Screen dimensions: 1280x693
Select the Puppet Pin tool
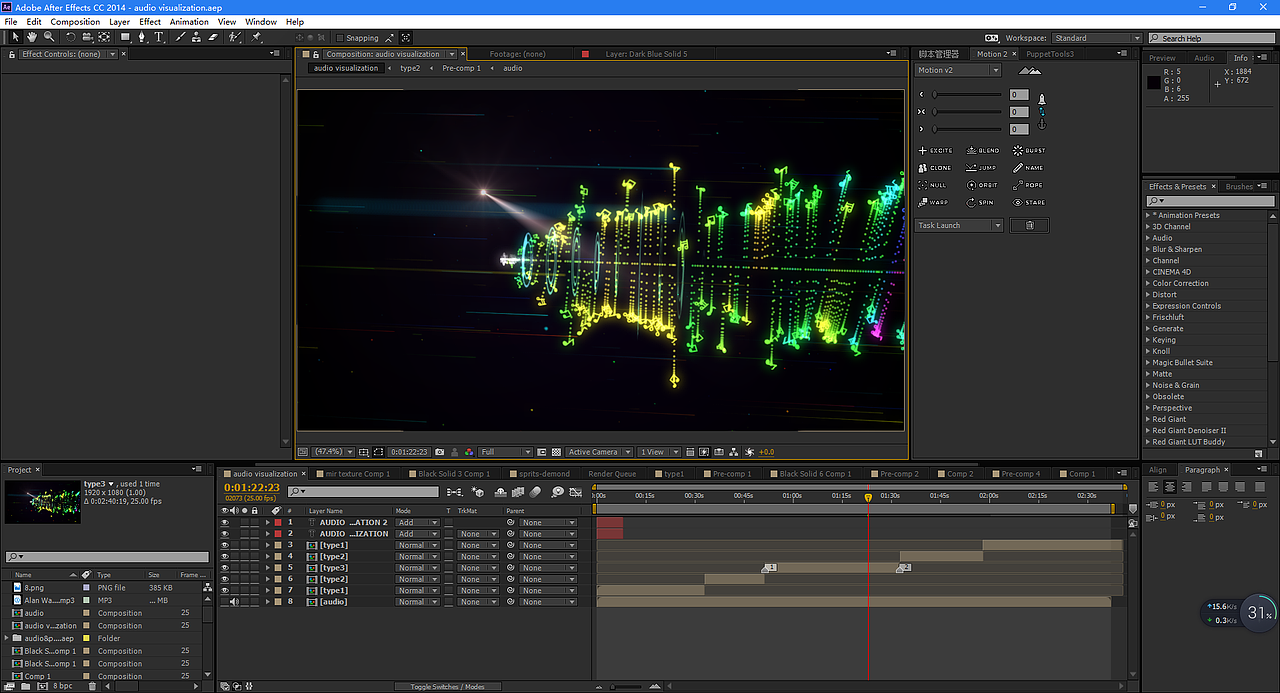click(257, 37)
